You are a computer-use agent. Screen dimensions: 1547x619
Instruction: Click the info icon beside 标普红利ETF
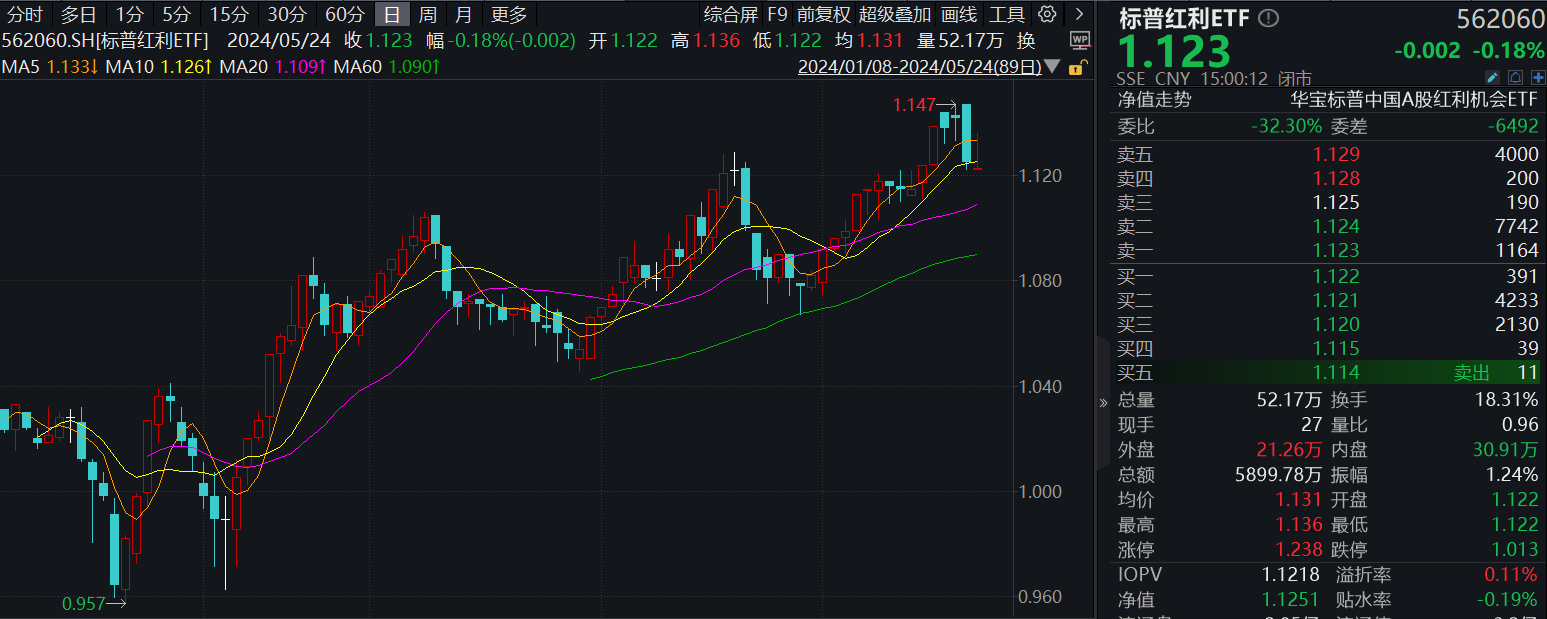1268,19
